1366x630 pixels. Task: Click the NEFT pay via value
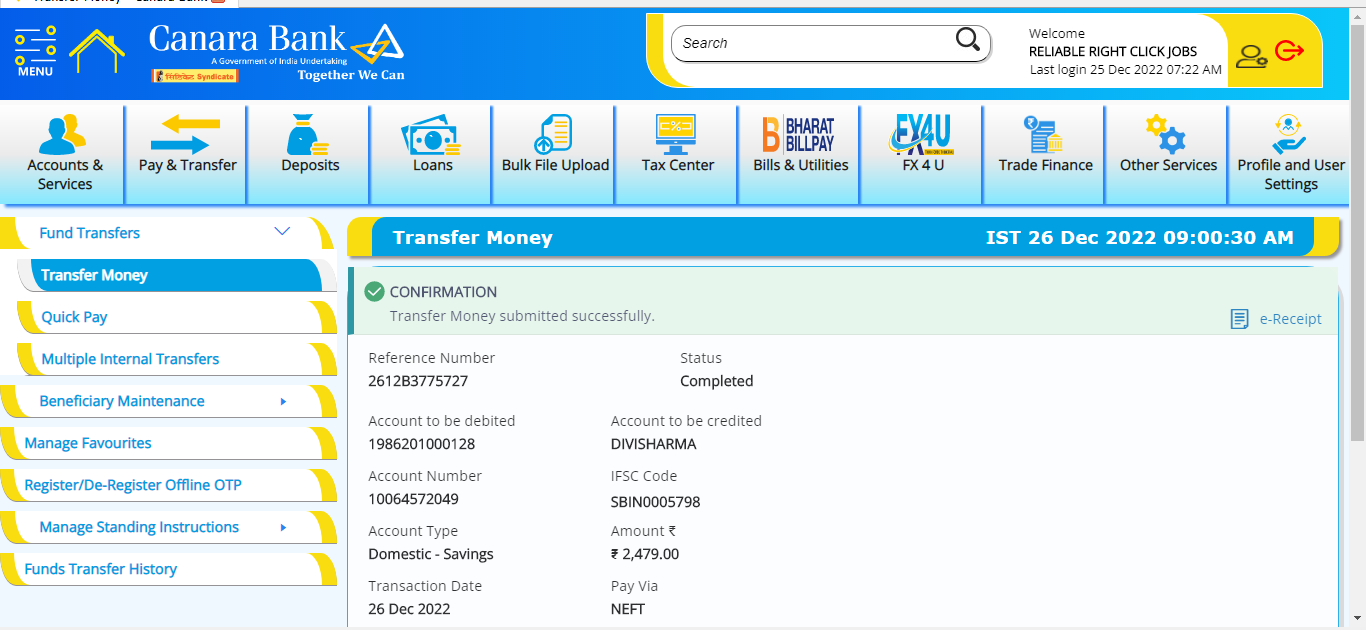pos(628,609)
